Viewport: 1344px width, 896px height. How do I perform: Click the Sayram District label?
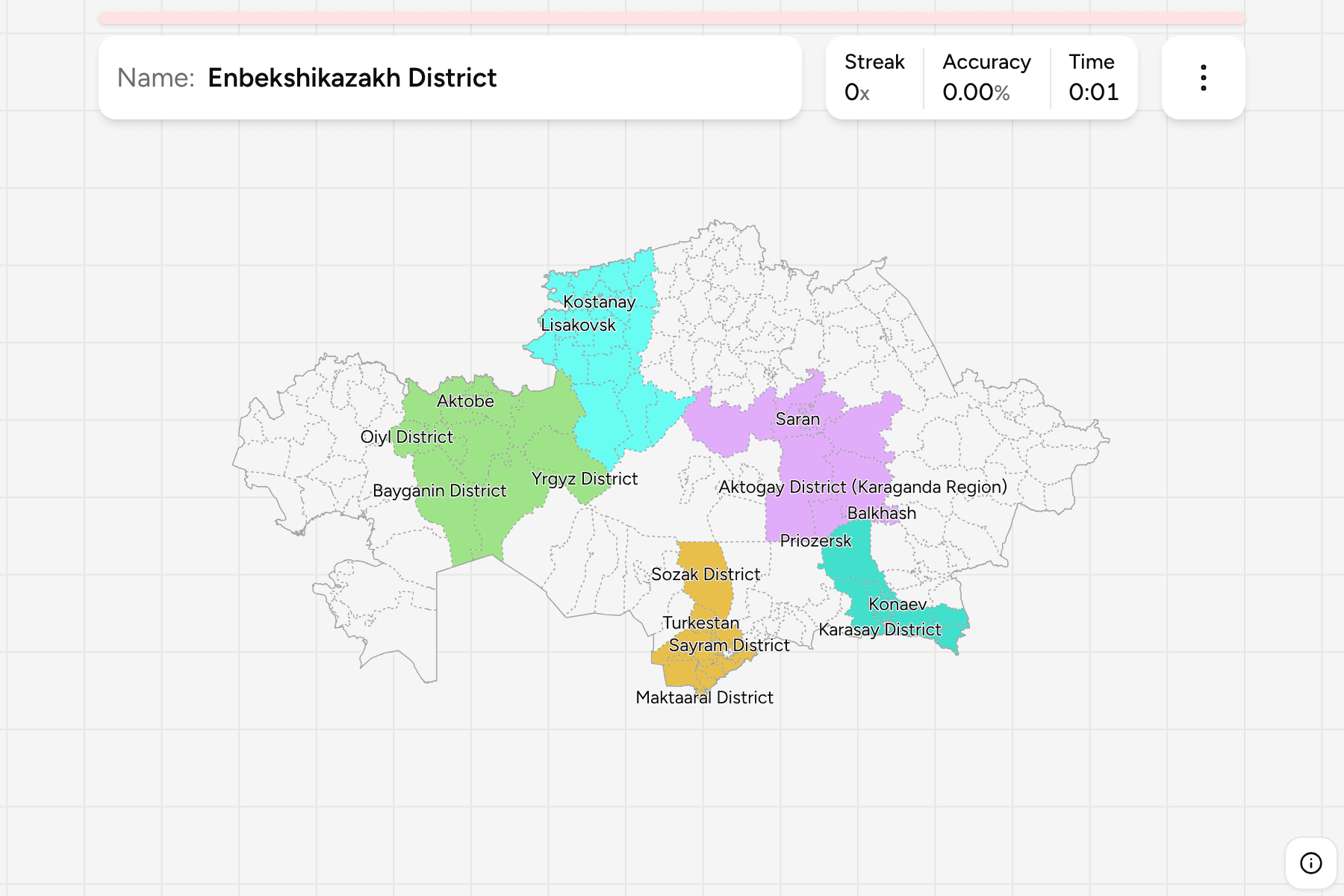(729, 646)
